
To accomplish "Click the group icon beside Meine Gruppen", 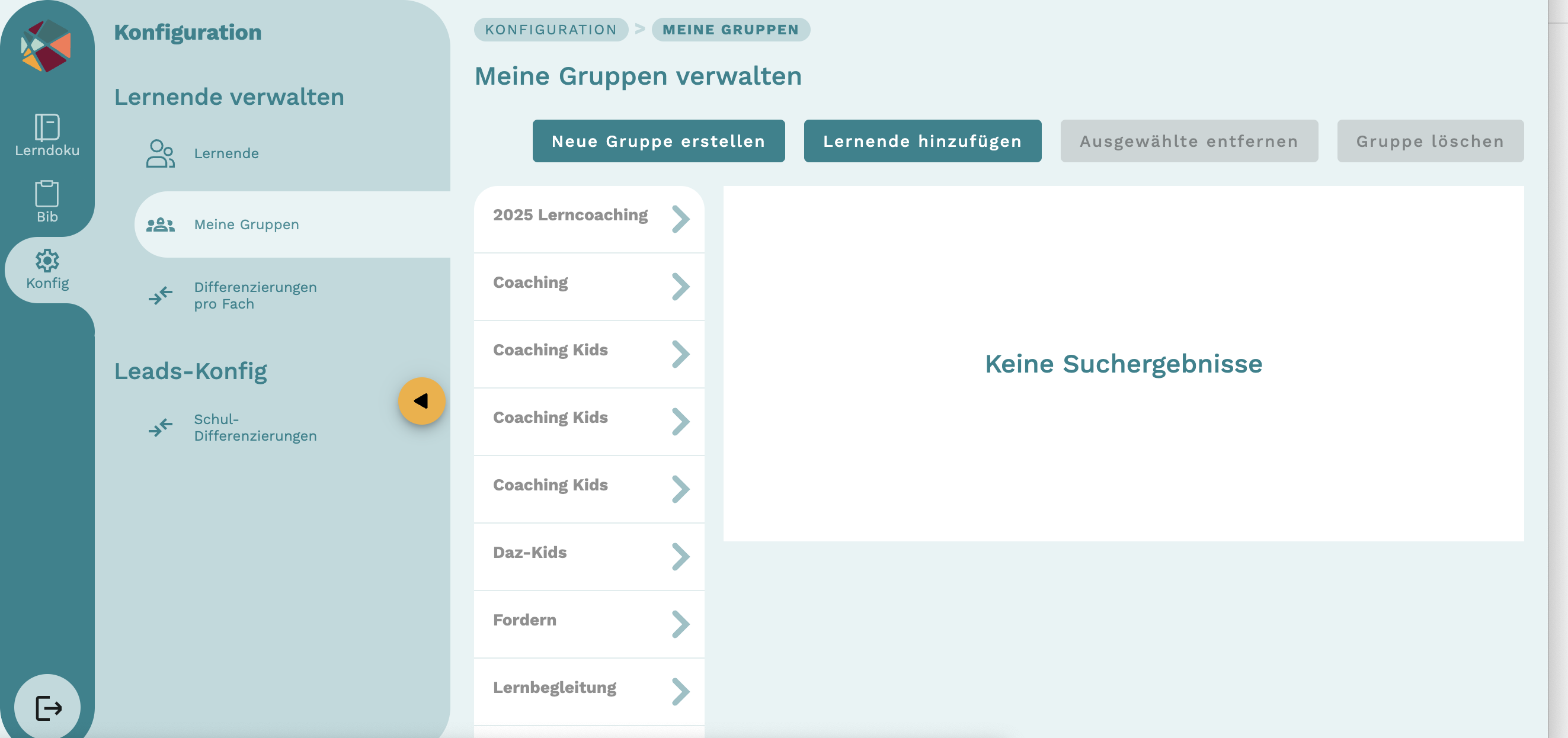I will pyautogui.click(x=159, y=224).
